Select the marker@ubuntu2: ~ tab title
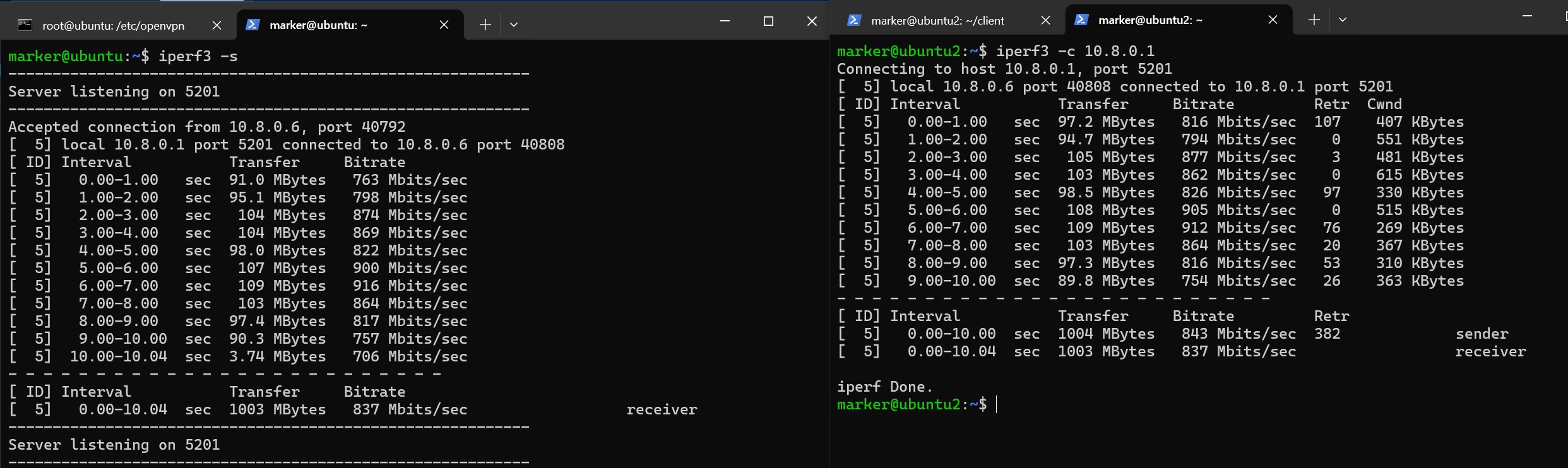This screenshot has height=468, width=1568. tap(1150, 20)
